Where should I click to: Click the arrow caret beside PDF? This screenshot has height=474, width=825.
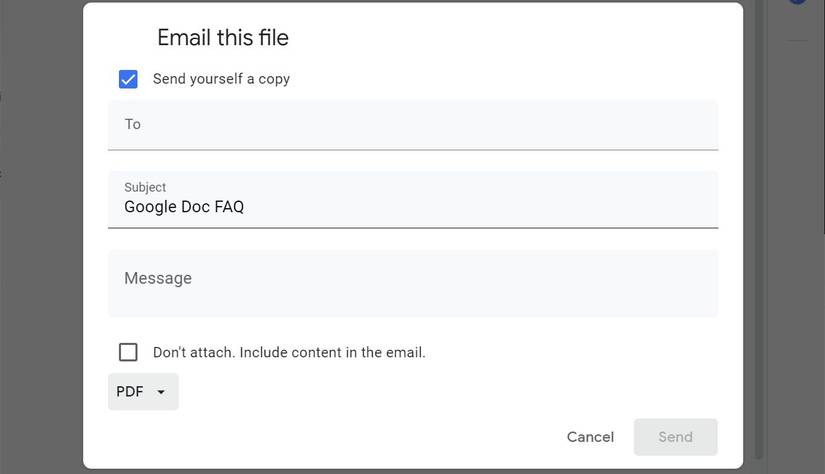161,392
